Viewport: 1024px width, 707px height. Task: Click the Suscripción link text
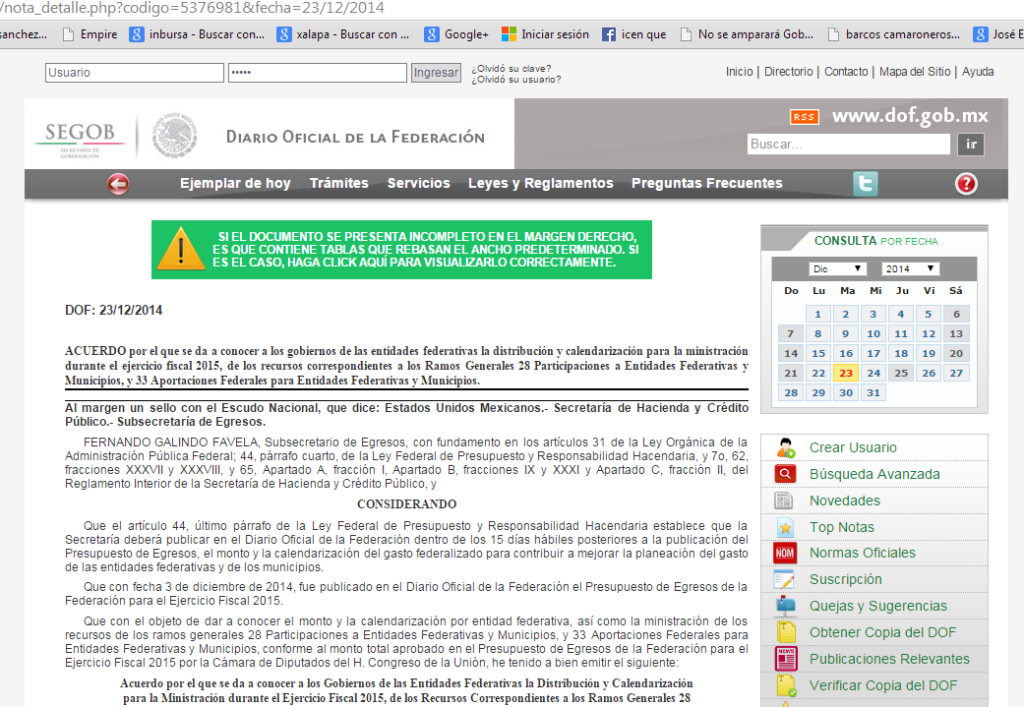845,580
